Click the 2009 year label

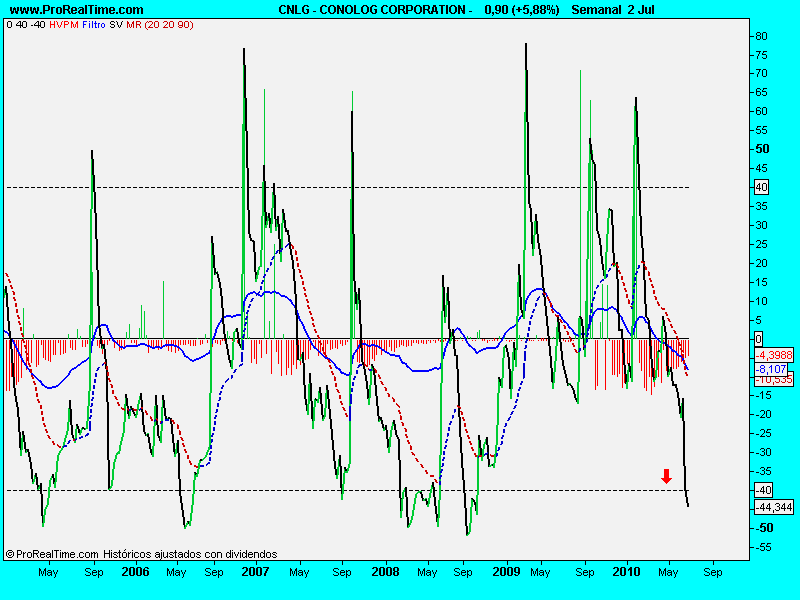[506, 571]
